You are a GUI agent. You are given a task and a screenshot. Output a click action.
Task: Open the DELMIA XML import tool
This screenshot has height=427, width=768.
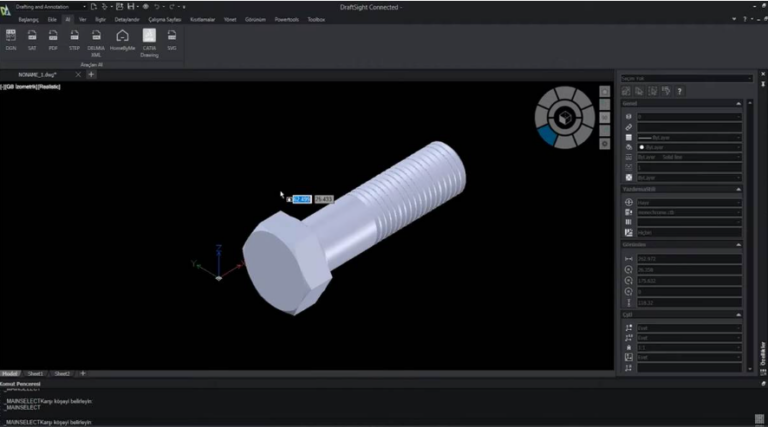click(x=96, y=38)
